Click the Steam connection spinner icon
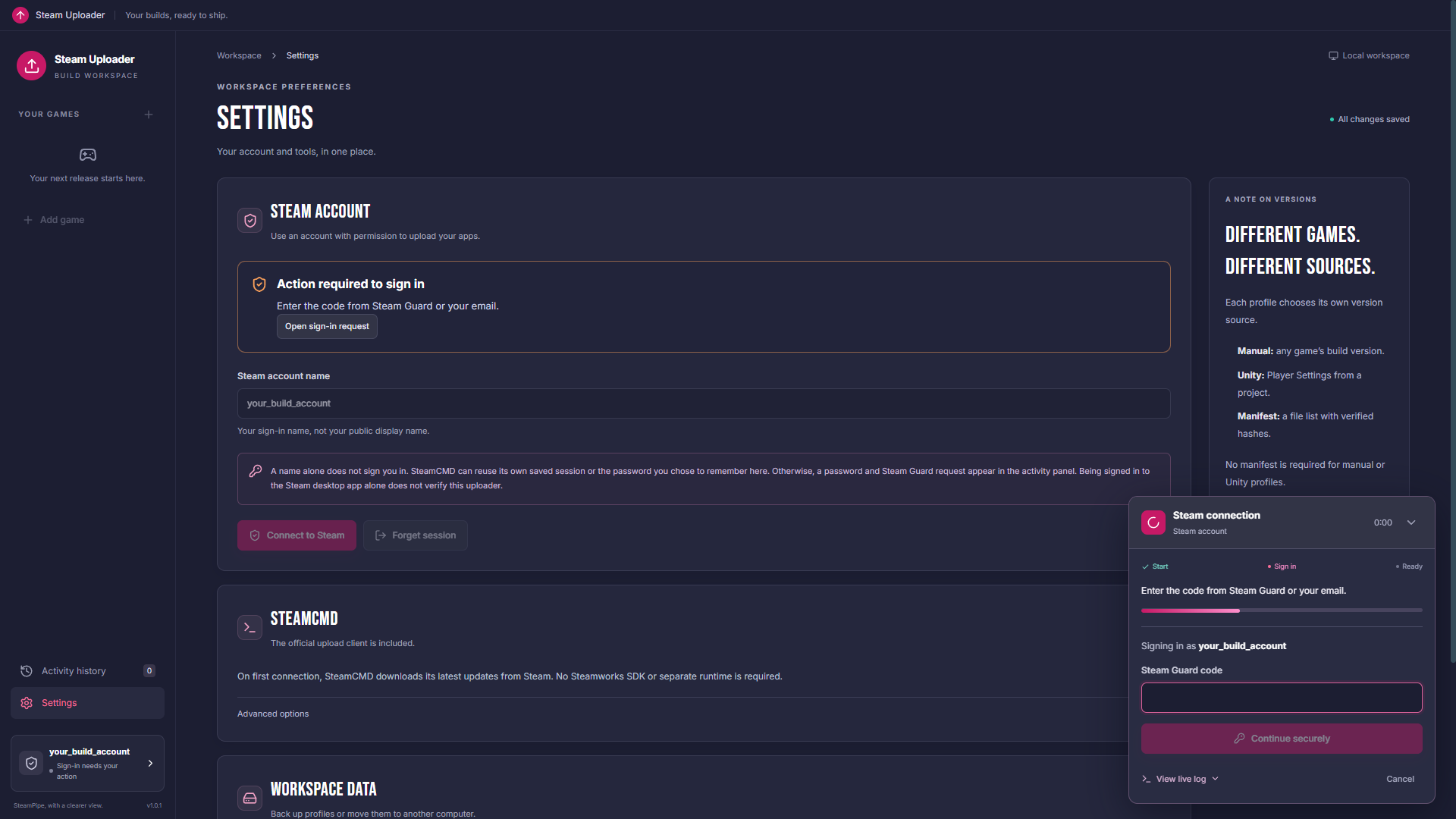Screen dimensions: 1456x819 point(1153,522)
